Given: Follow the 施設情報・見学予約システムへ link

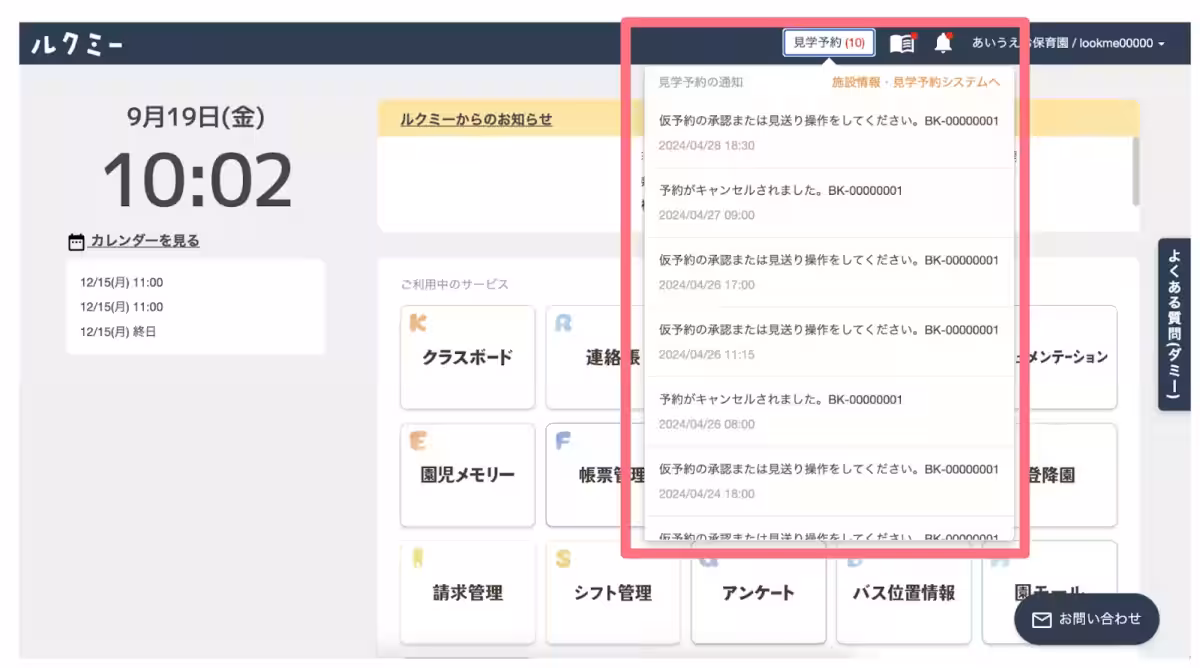Looking at the screenshot, I should click(915, 82).
